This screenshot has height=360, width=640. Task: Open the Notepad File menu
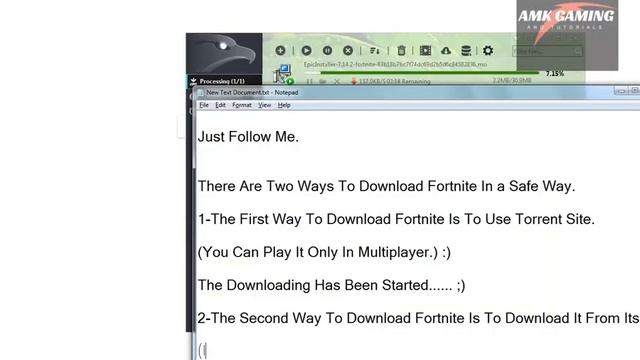point(204,105)
